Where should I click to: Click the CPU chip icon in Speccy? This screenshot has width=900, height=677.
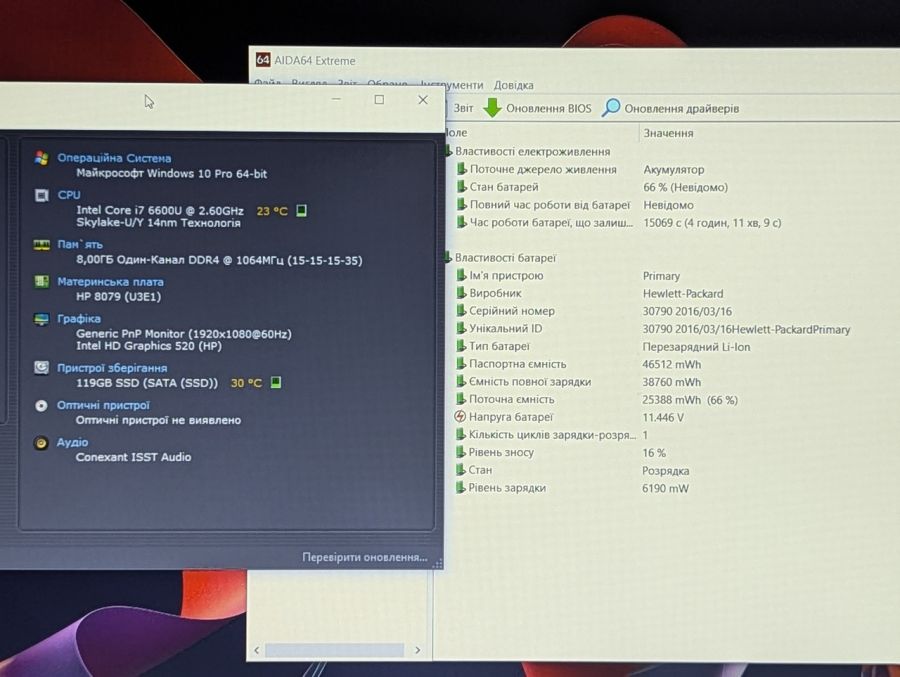pyautogui.click(x=41, y=195)
